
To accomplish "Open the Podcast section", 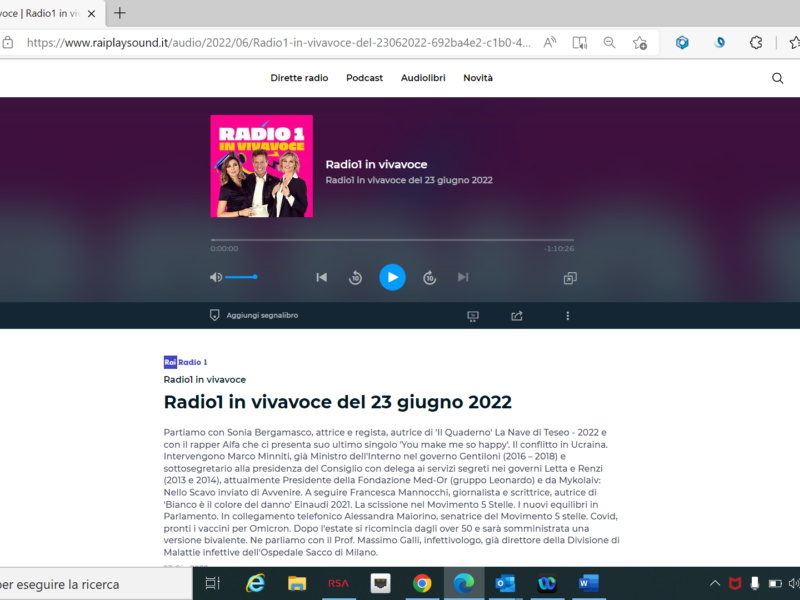I will (x=364, y=78).
